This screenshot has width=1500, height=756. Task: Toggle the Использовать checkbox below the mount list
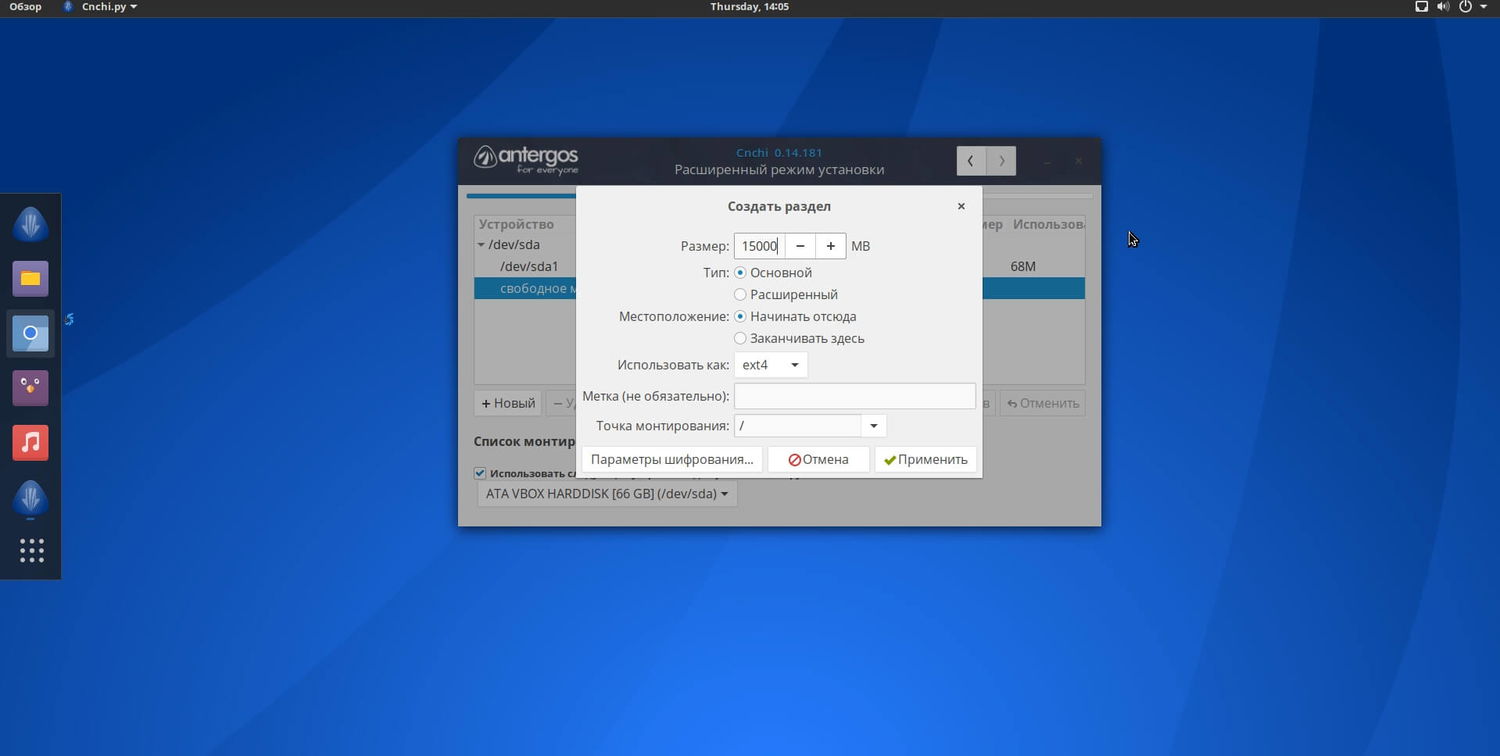[480, 473]
